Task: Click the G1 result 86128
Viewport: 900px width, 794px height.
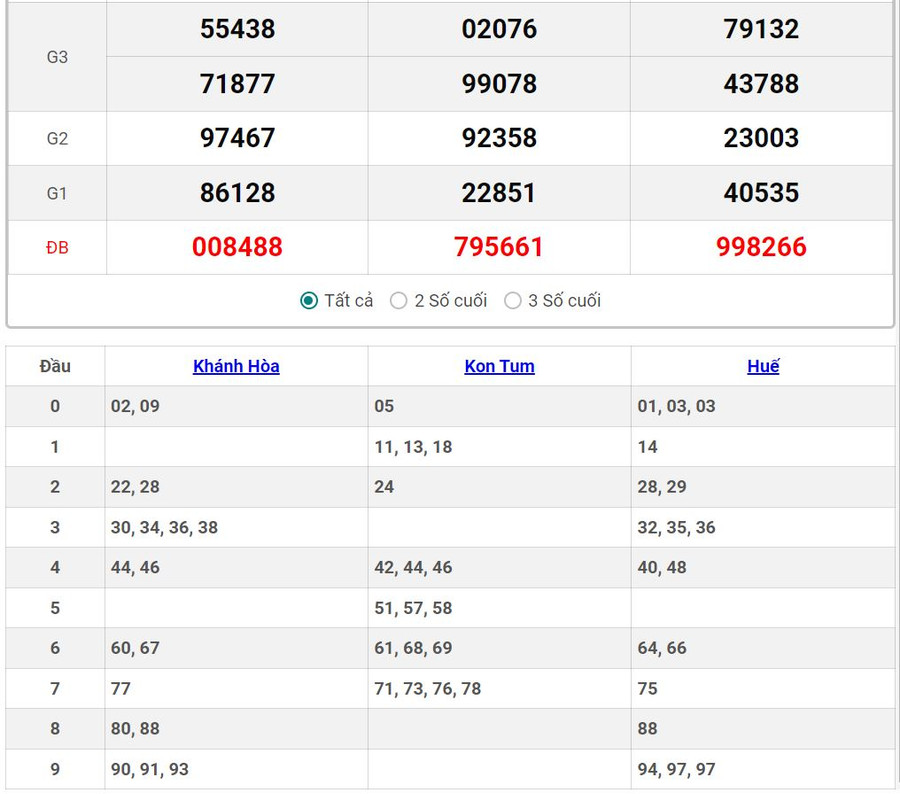Action: click(x=237, y=193)
